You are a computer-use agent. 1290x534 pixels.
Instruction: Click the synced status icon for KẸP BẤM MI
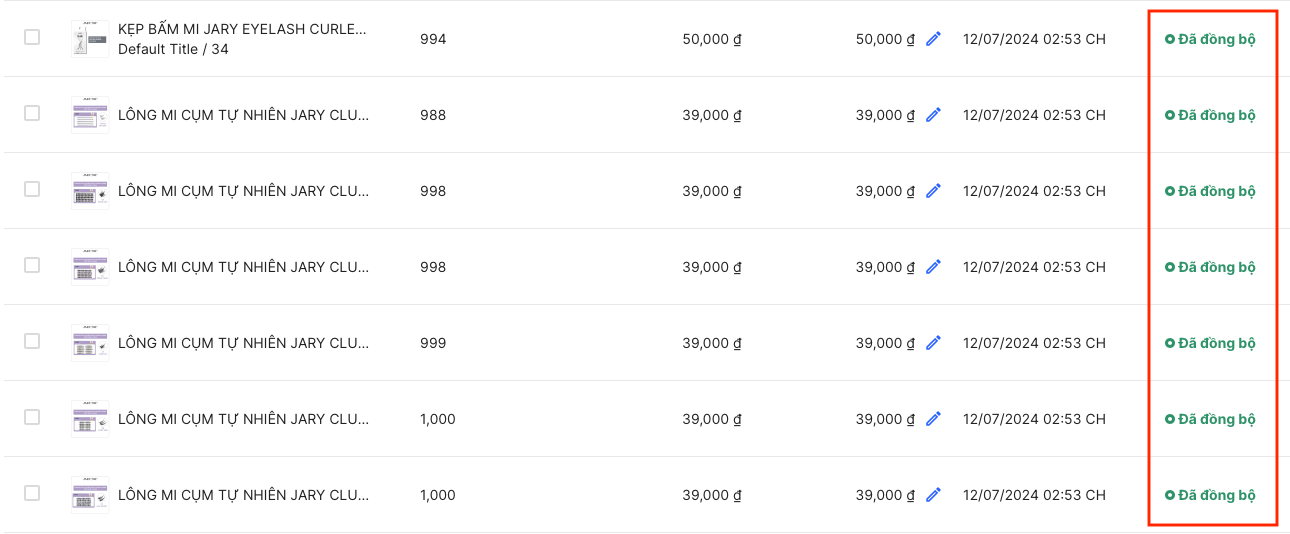[x=1170, y=39]
